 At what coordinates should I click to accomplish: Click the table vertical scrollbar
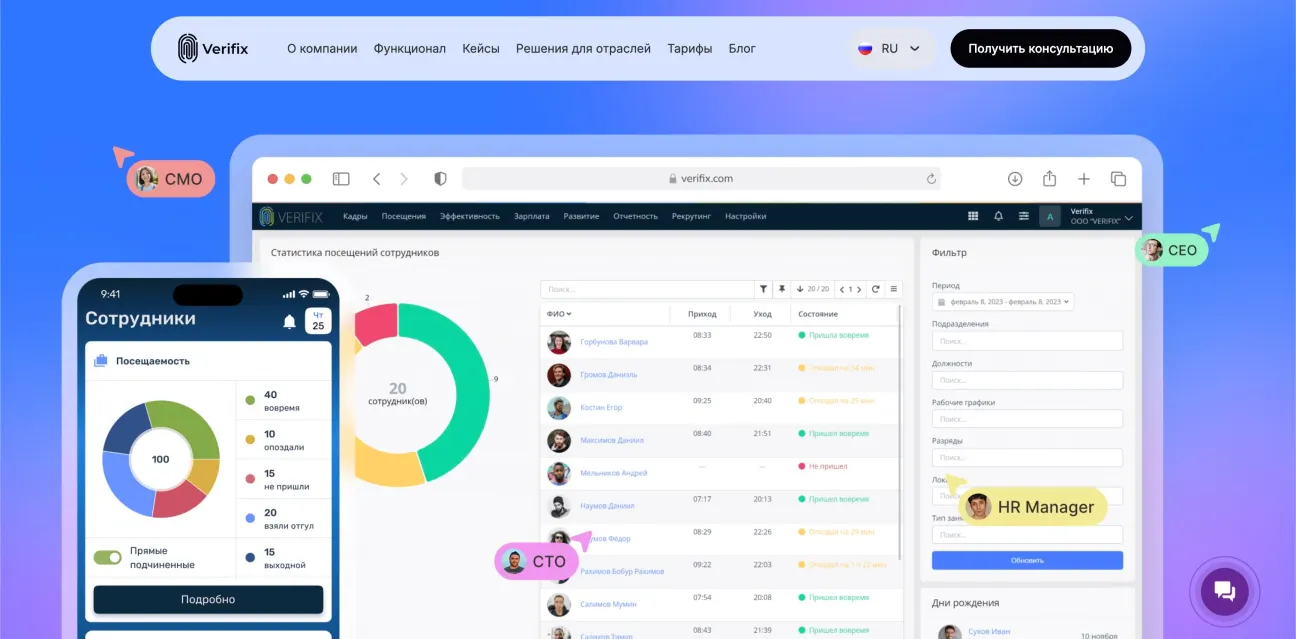click(901, 432)
